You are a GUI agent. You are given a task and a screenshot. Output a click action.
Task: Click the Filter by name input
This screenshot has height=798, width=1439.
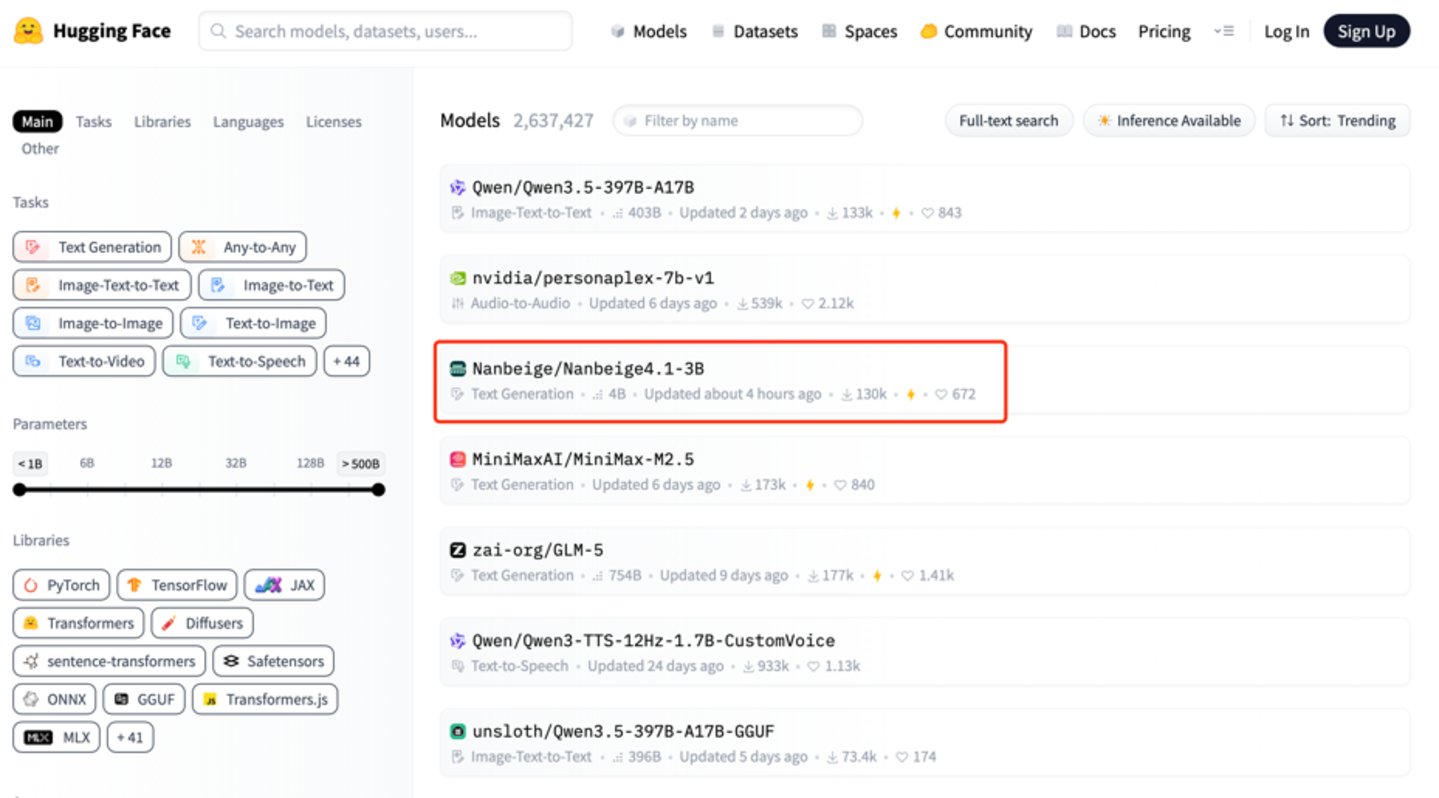[x=737, y=121]
